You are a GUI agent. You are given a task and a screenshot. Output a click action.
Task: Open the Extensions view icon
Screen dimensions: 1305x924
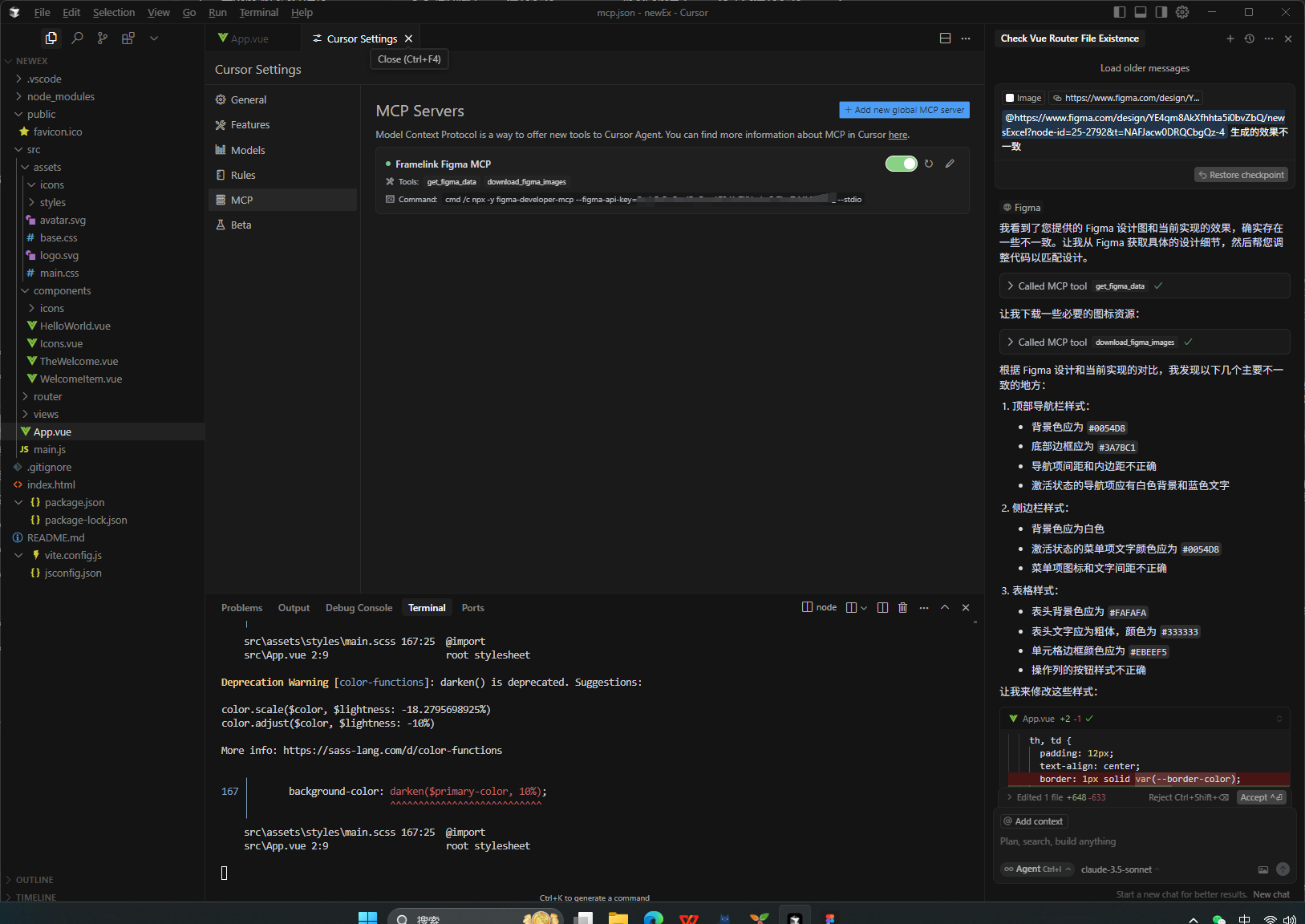128,38
